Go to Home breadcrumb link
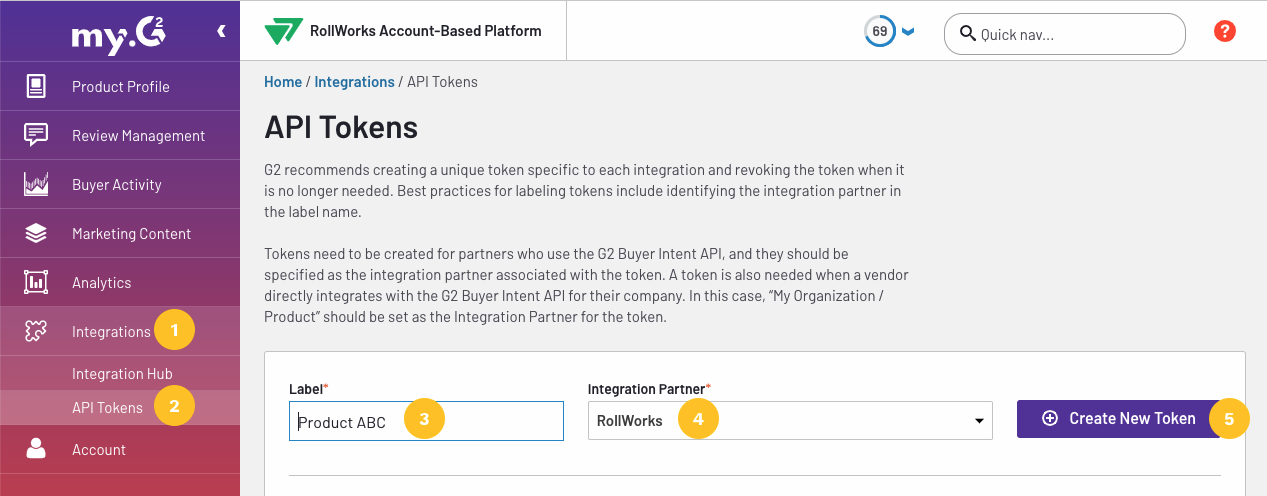The width and height of the screenshot is (1267, 496). point(283,82)
